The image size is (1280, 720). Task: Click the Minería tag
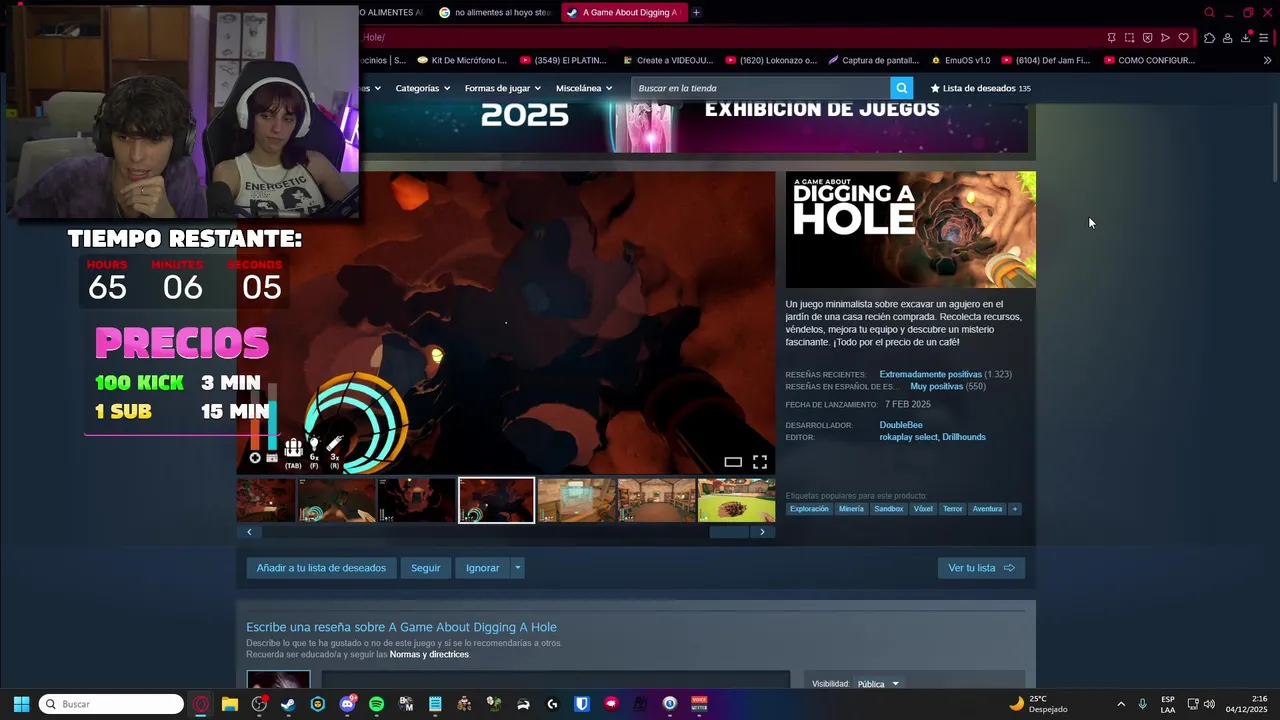click(851, 509)
